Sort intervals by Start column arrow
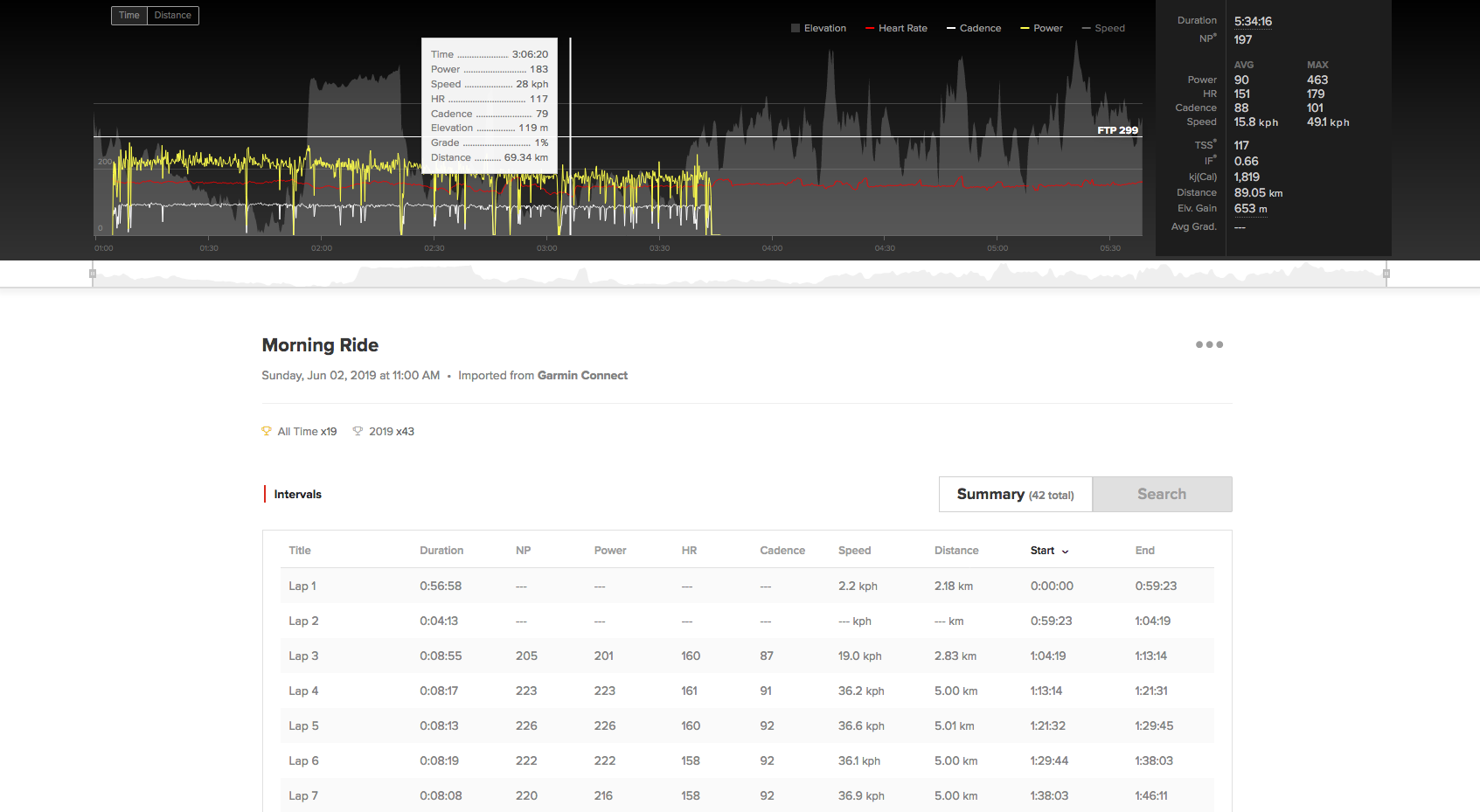Screen dimensions: 1480x812 pos(1065,552)
